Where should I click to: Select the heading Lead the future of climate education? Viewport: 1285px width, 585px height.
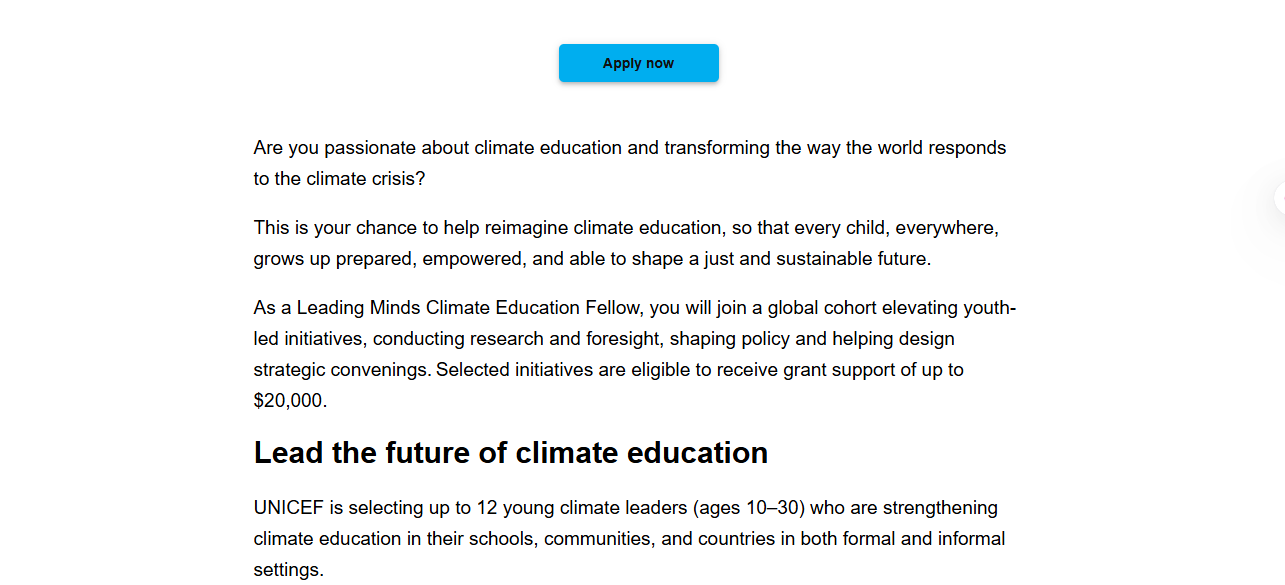(510, 452)
